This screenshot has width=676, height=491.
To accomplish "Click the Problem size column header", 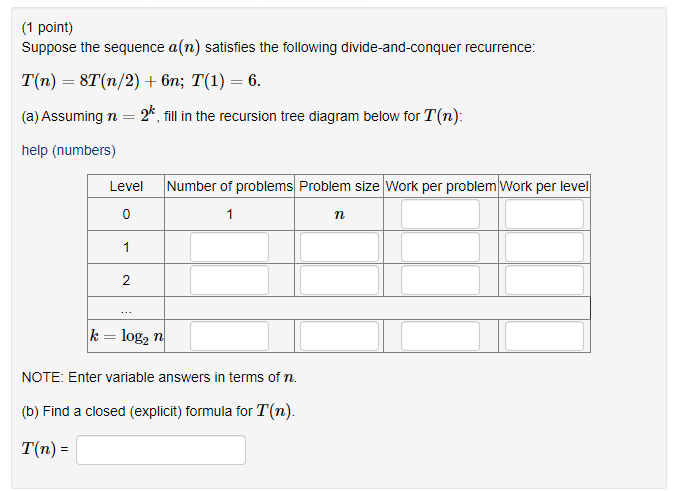I will (339, 186).
